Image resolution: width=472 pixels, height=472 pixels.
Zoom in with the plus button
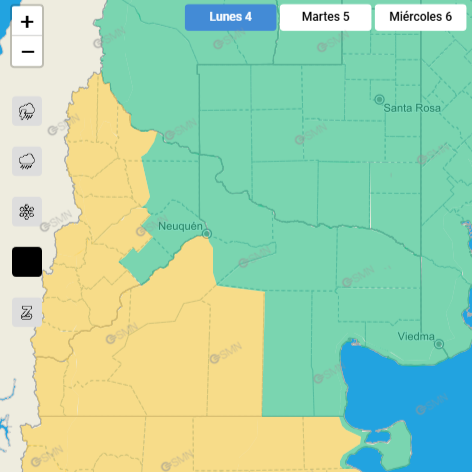(27, 22)
